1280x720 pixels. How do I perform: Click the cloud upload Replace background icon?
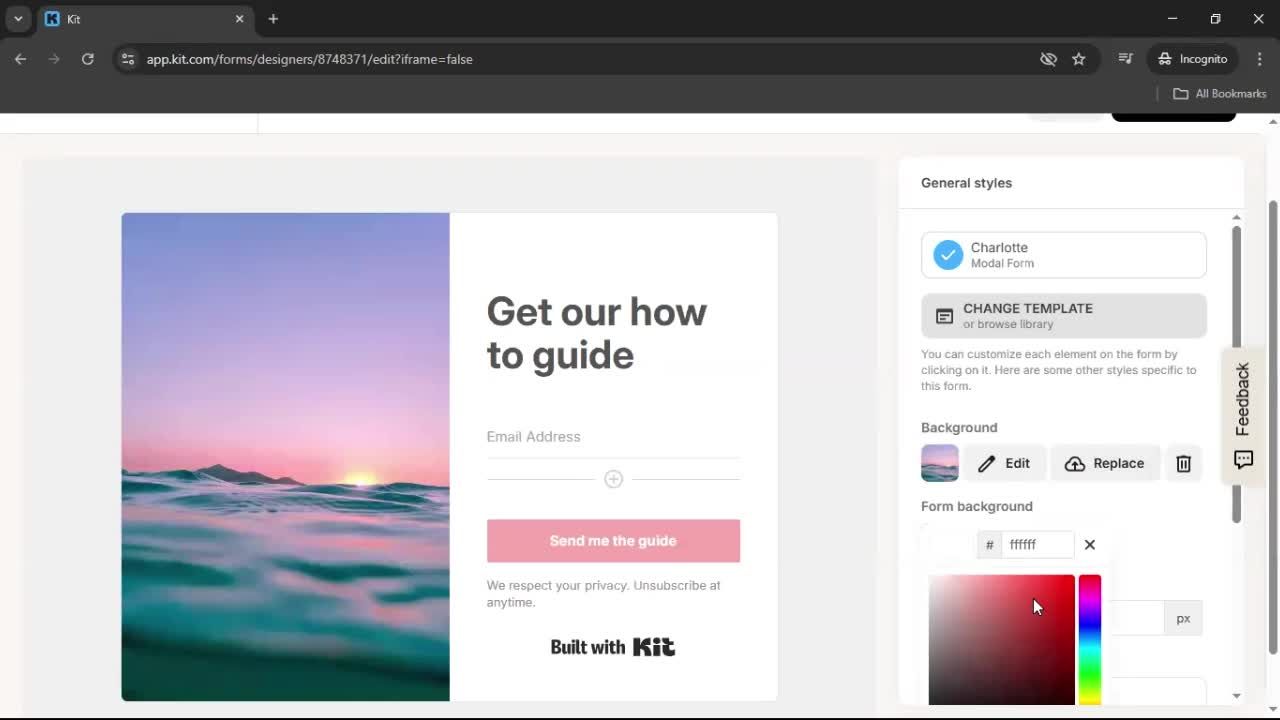(1075, 463)
